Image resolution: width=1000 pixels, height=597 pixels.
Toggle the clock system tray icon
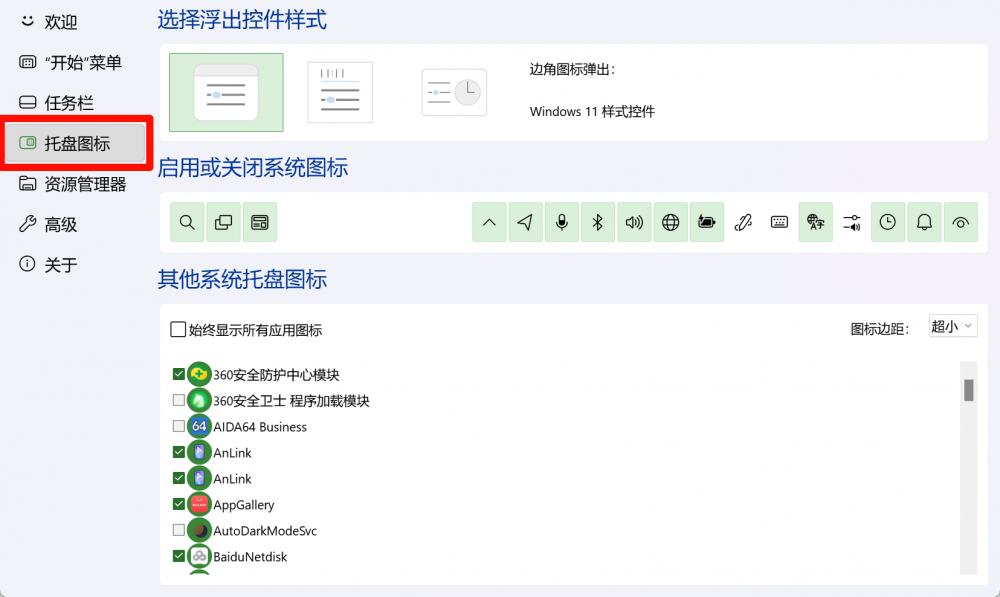888,223
